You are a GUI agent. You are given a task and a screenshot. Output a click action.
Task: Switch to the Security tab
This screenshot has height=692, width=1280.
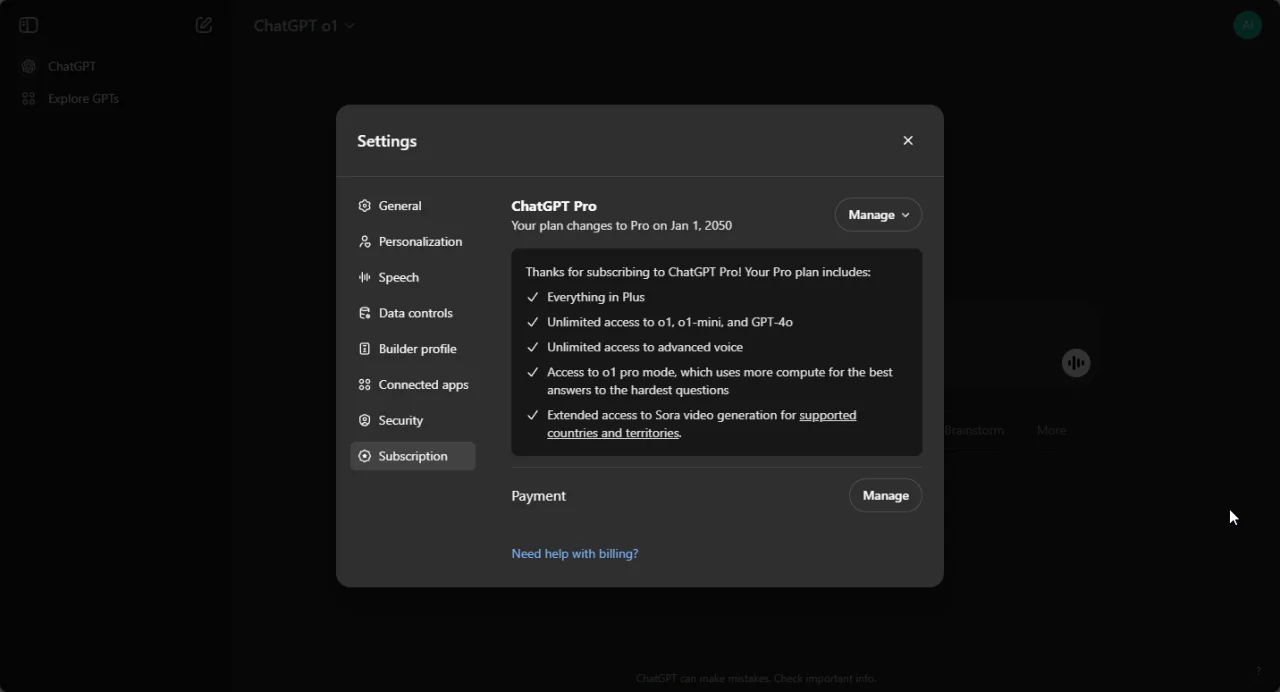[x=412, y=421]
